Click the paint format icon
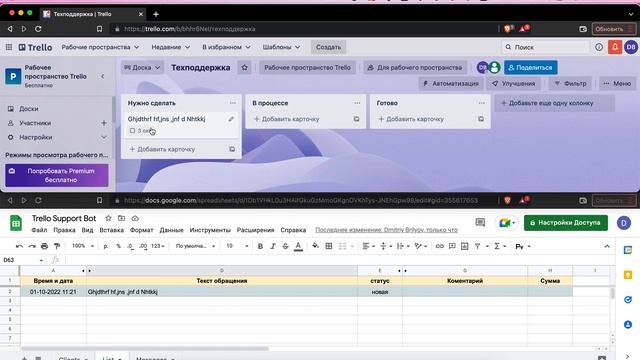This screenshot has width=640, height=360. pyautogui.click(x=57, y=246)
